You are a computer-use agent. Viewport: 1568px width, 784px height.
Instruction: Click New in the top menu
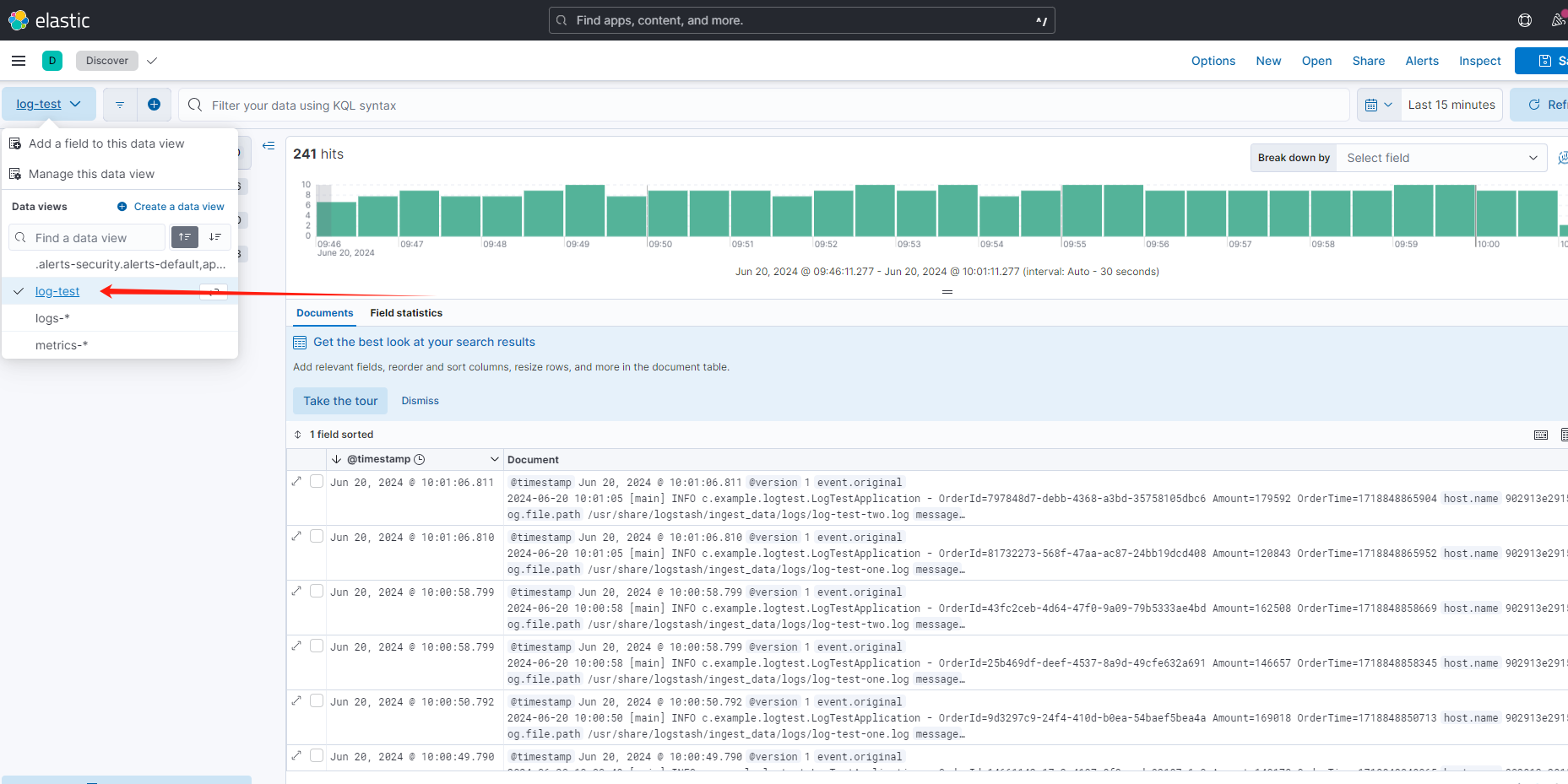click(x=1268, y=61)
